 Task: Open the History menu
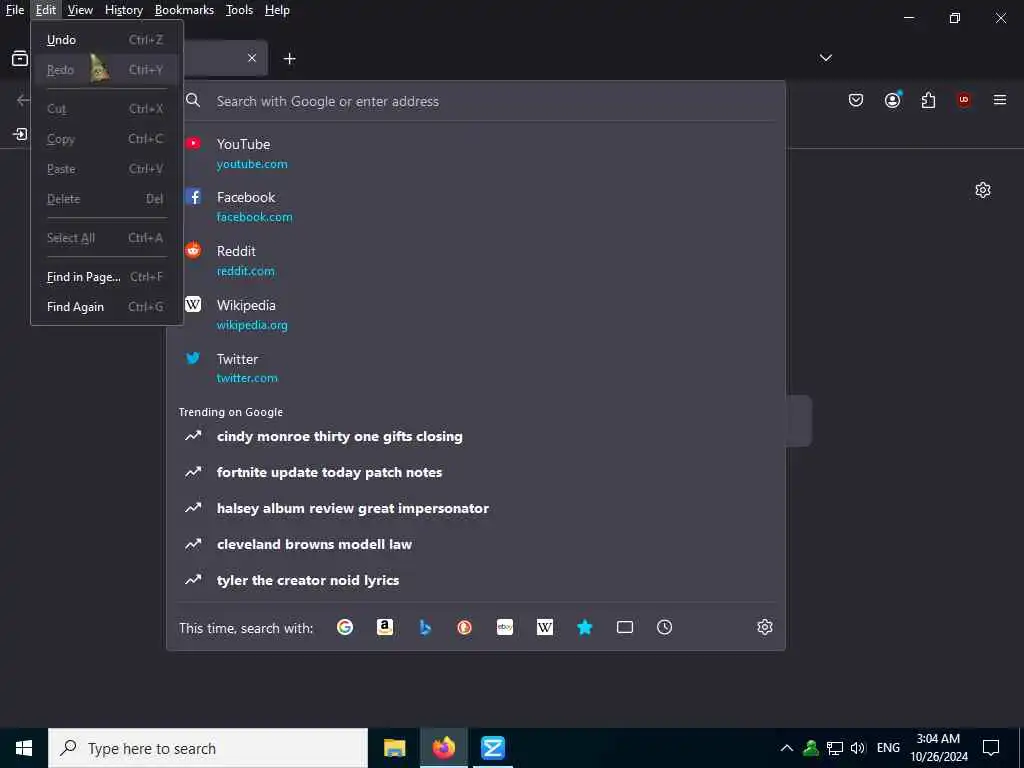click(123, 10)
